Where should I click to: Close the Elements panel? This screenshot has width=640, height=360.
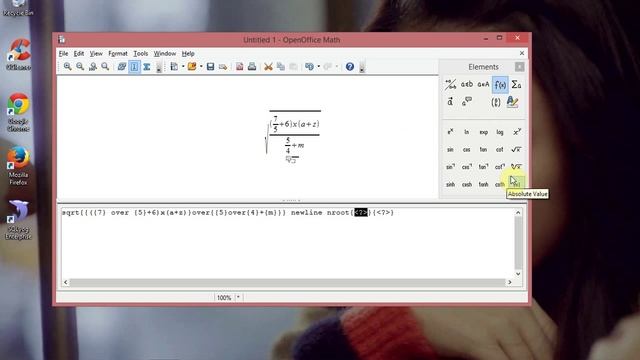pyautogui.click(x=519, y=67)
